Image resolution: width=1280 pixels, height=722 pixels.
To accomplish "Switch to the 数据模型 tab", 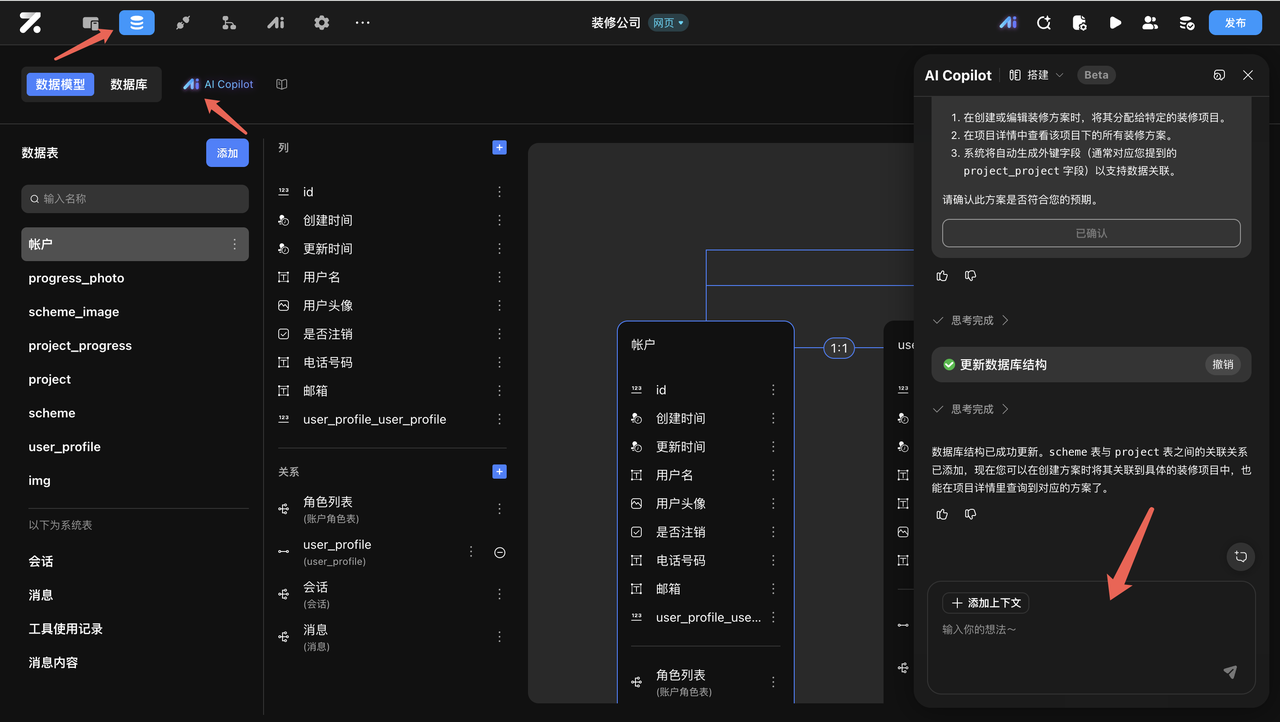I will click(x=60, y=85).
